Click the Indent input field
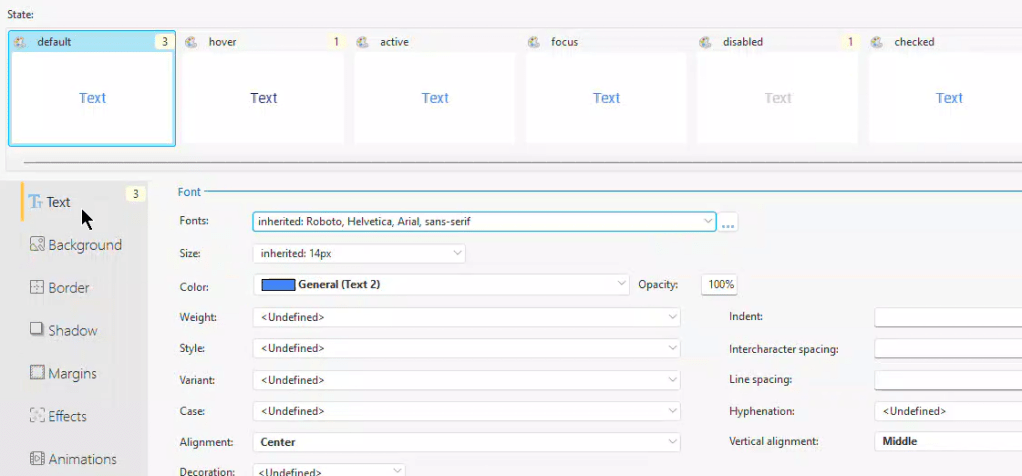Screen dimensions: 1022x476 coord(947,317)
